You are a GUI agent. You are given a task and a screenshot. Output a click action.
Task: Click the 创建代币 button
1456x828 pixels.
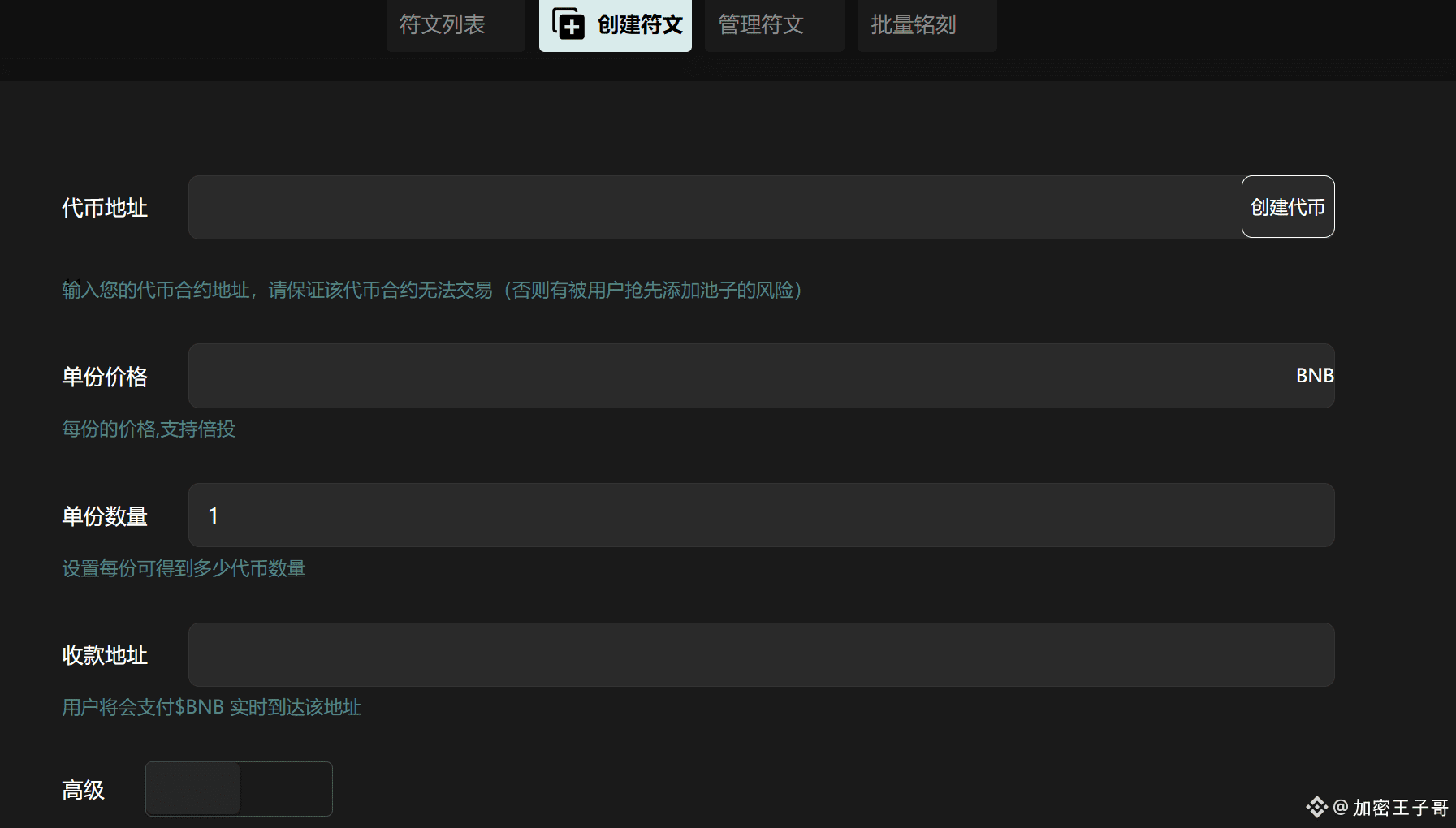(1287, 207)
